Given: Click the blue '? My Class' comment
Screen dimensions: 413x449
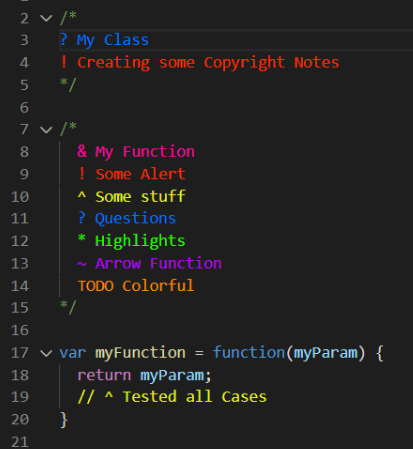Looking at the screenshot, I should [x=104, y=40].
